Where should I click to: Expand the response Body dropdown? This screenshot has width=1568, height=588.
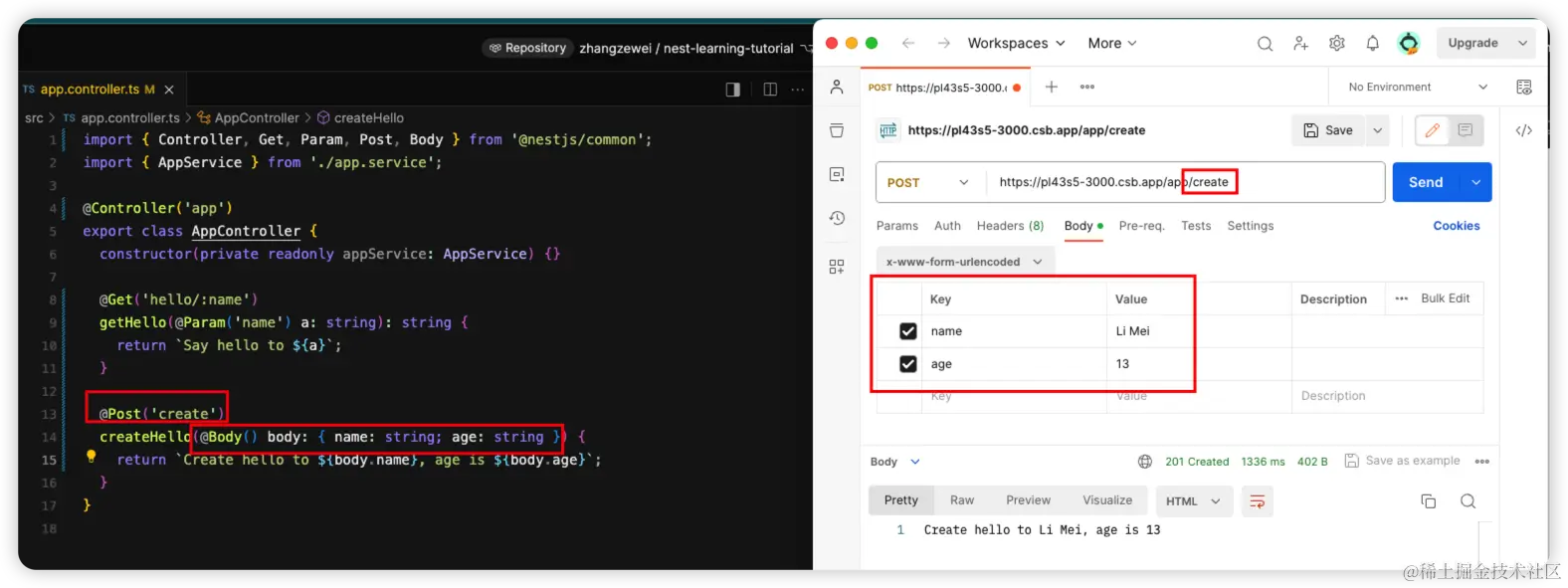[x=894, y=462]
